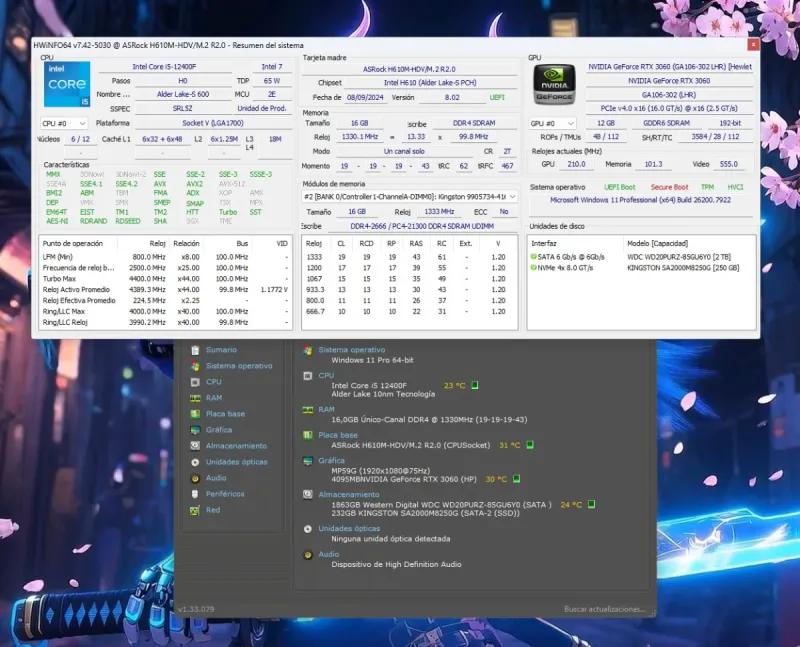This screenshot has height=647, width=800.
Task: Click the Intel Core i5 logo
Action: pos(67,84)
